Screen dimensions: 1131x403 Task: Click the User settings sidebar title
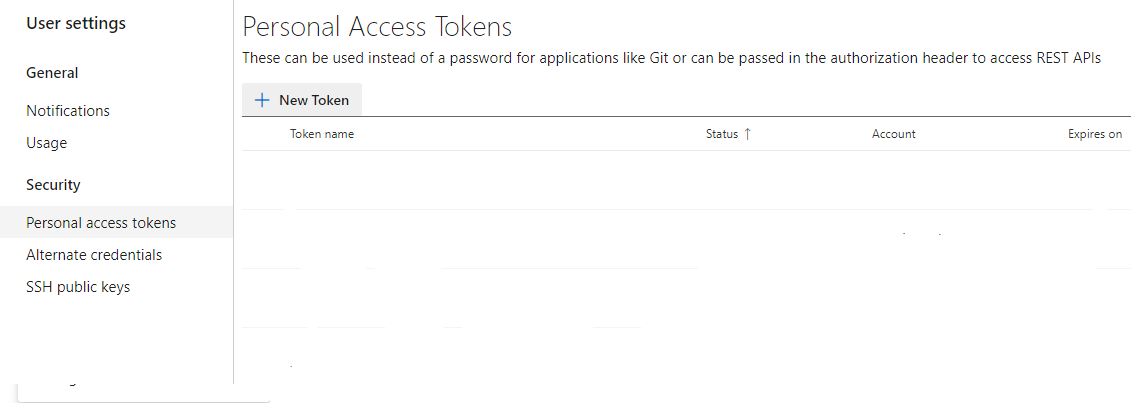coord(76,23)
